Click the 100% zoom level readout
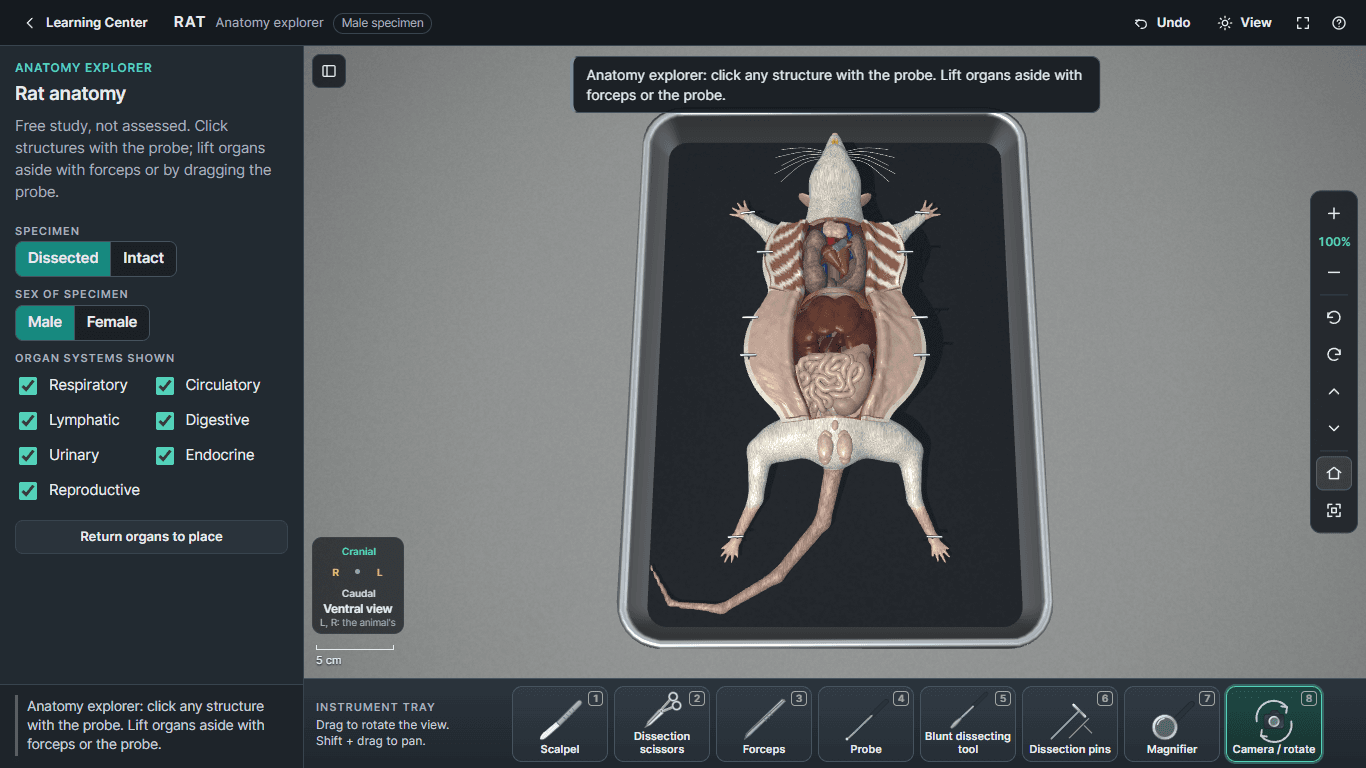Viewport: 1366px width, 768px height. pyautogui.click(x=1334, y=242)
